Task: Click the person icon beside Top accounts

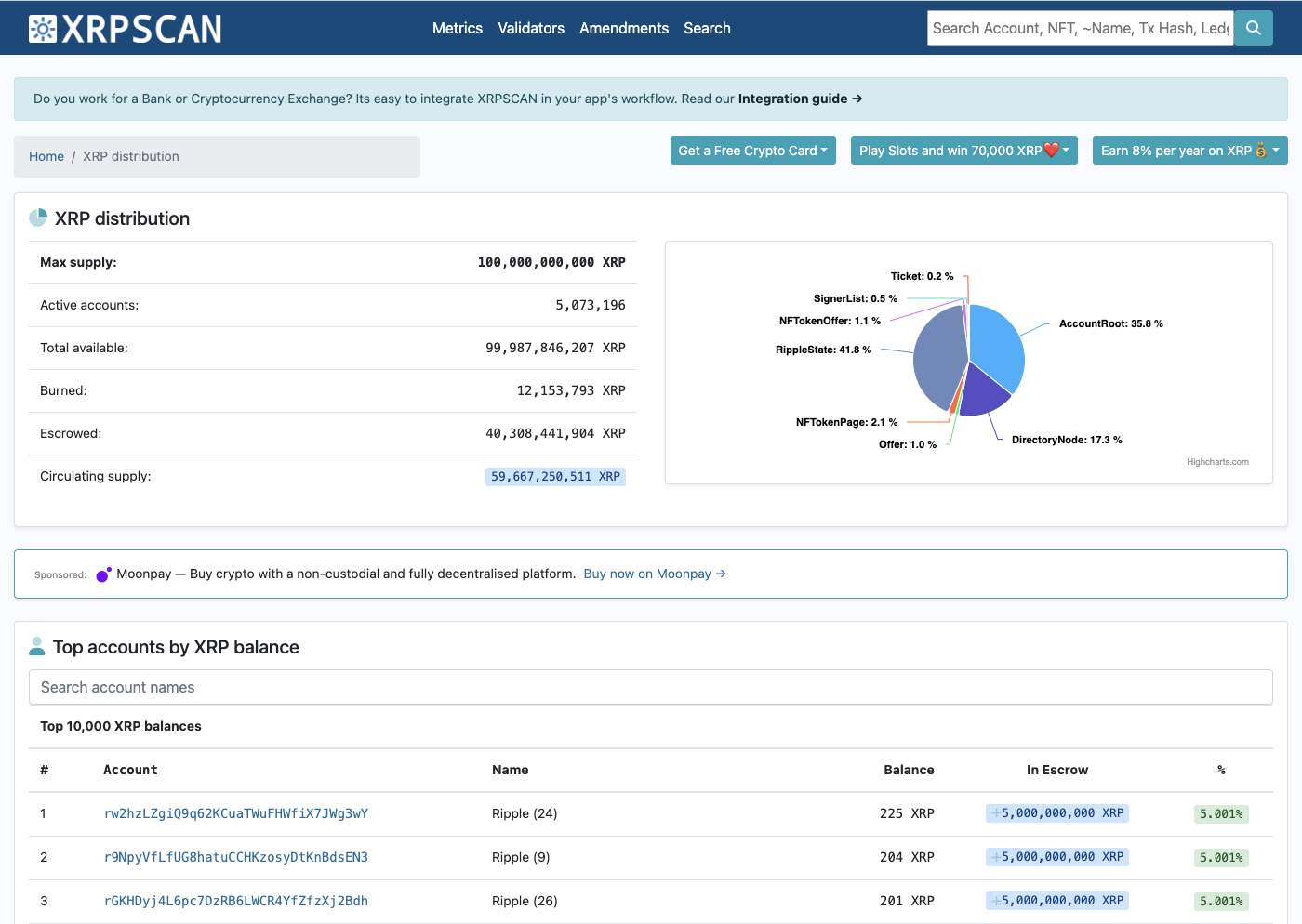Action: (x=37, y=647)
